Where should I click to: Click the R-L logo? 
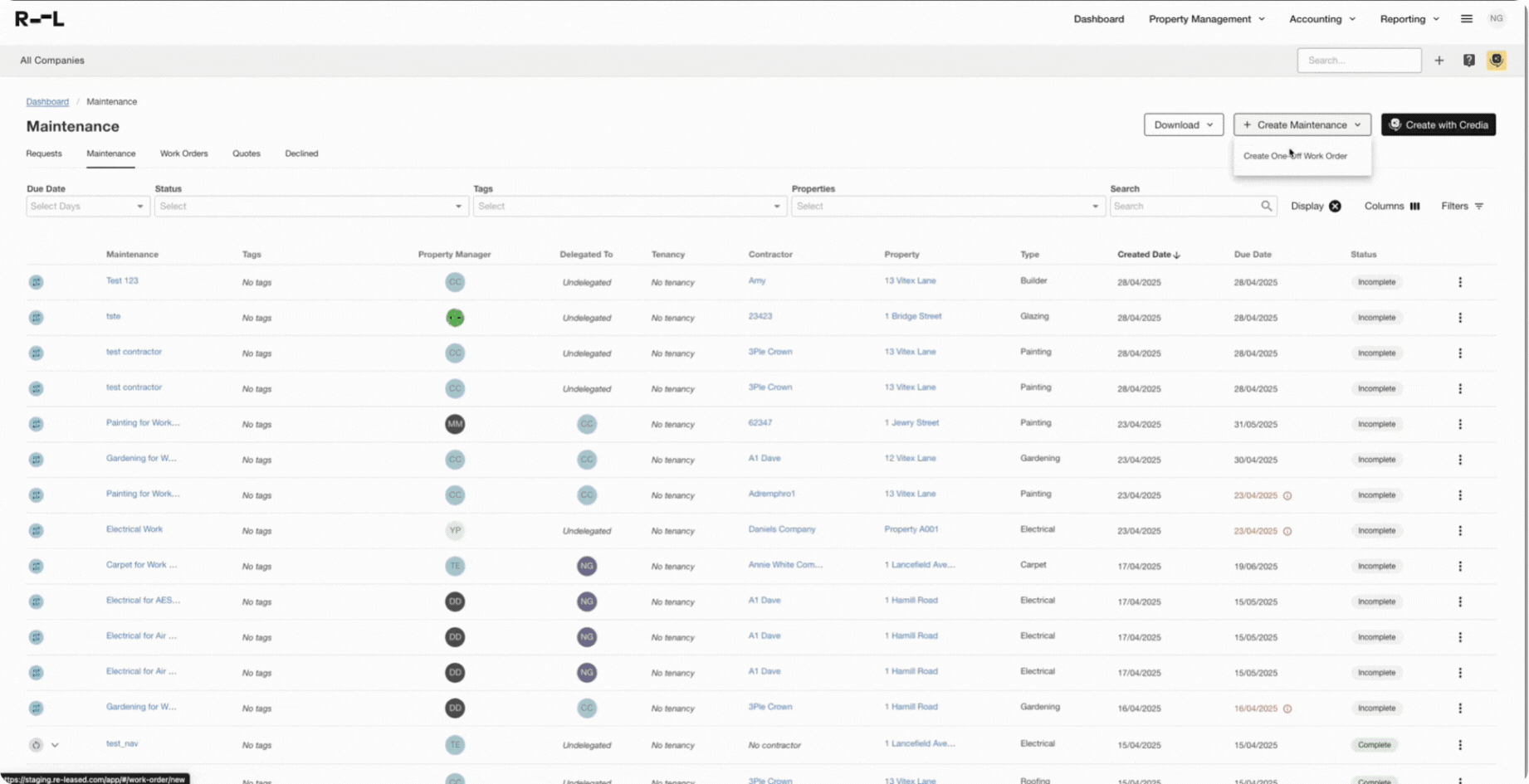tap(40, 19)
